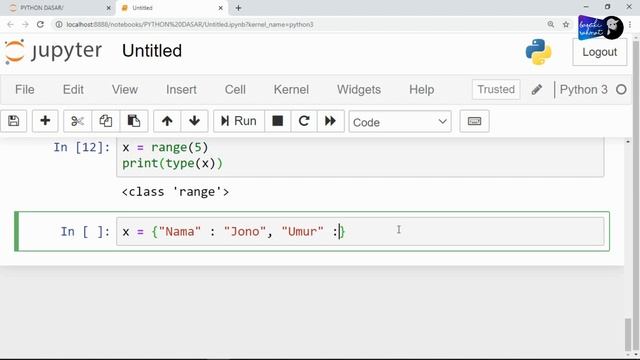
Task: Restart kernel and run all cells icon
Action: click(x=330, y=121)
